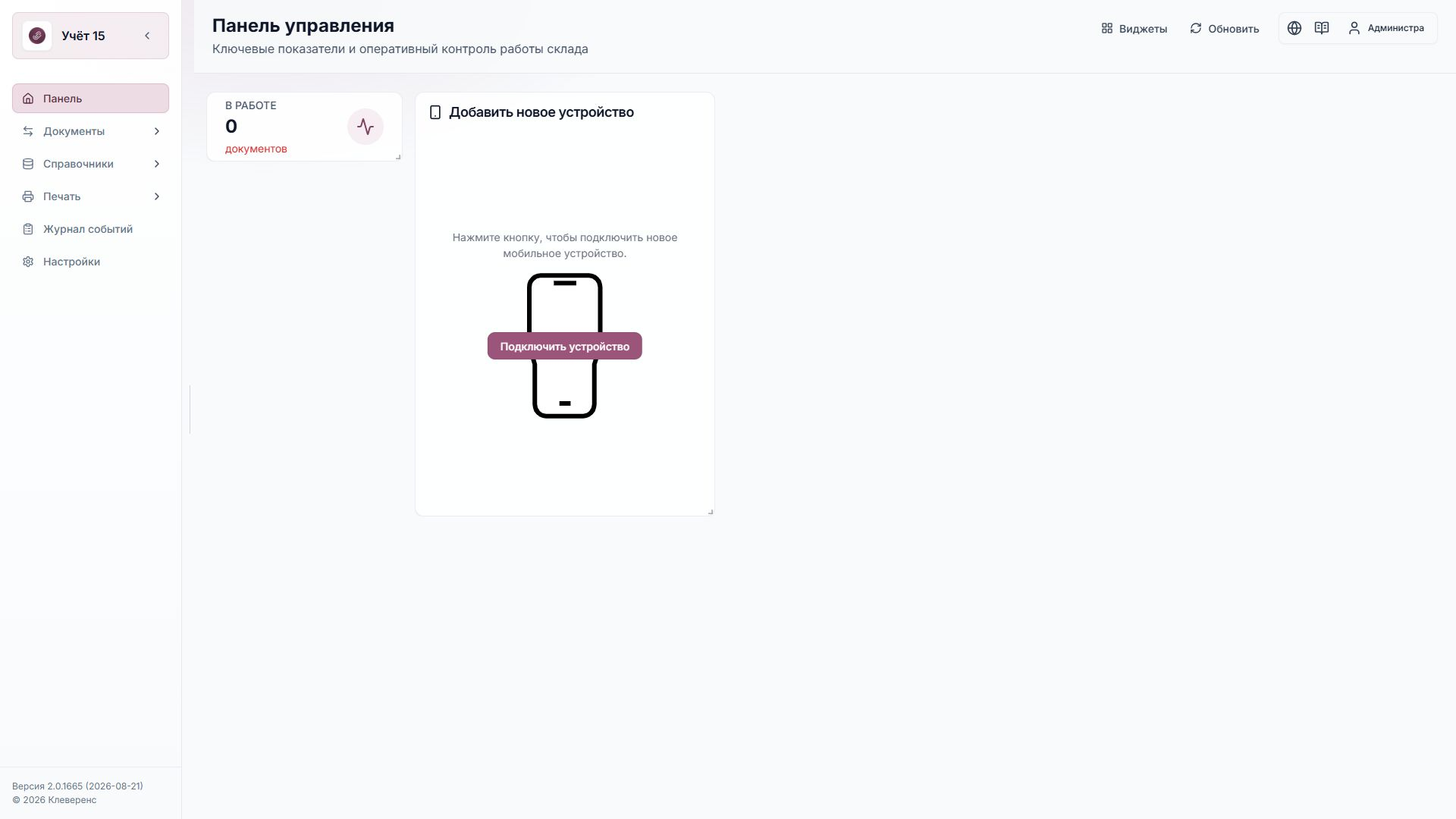Image resolution: width=1456 pixels, height=819 pixels.
Task: Click the arrows icon beside Документы
Action: coord(28,131)
